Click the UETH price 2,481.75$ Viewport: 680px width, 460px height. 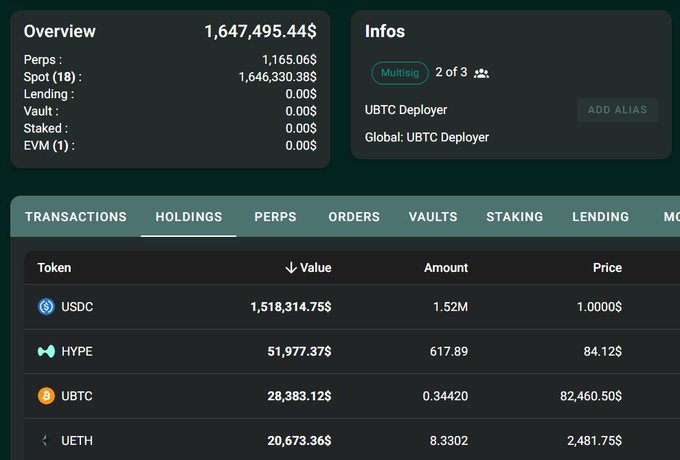[595, 440]
